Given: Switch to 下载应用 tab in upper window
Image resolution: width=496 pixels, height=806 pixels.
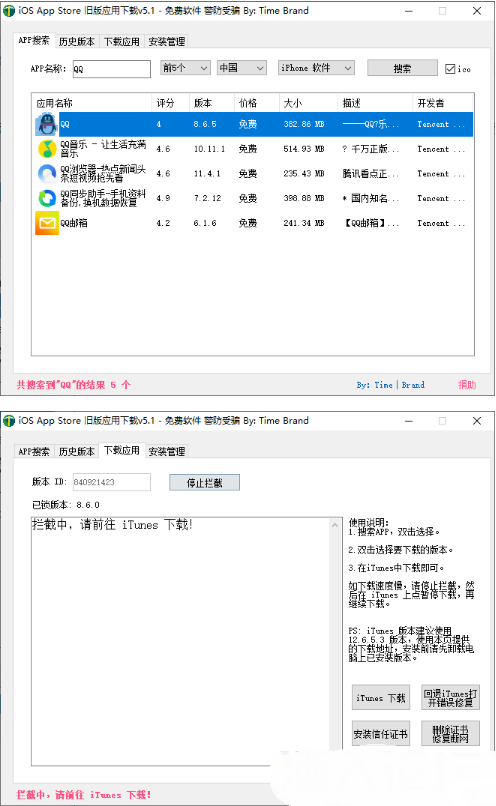Looking at the screenshot, I should click(121, 42).
